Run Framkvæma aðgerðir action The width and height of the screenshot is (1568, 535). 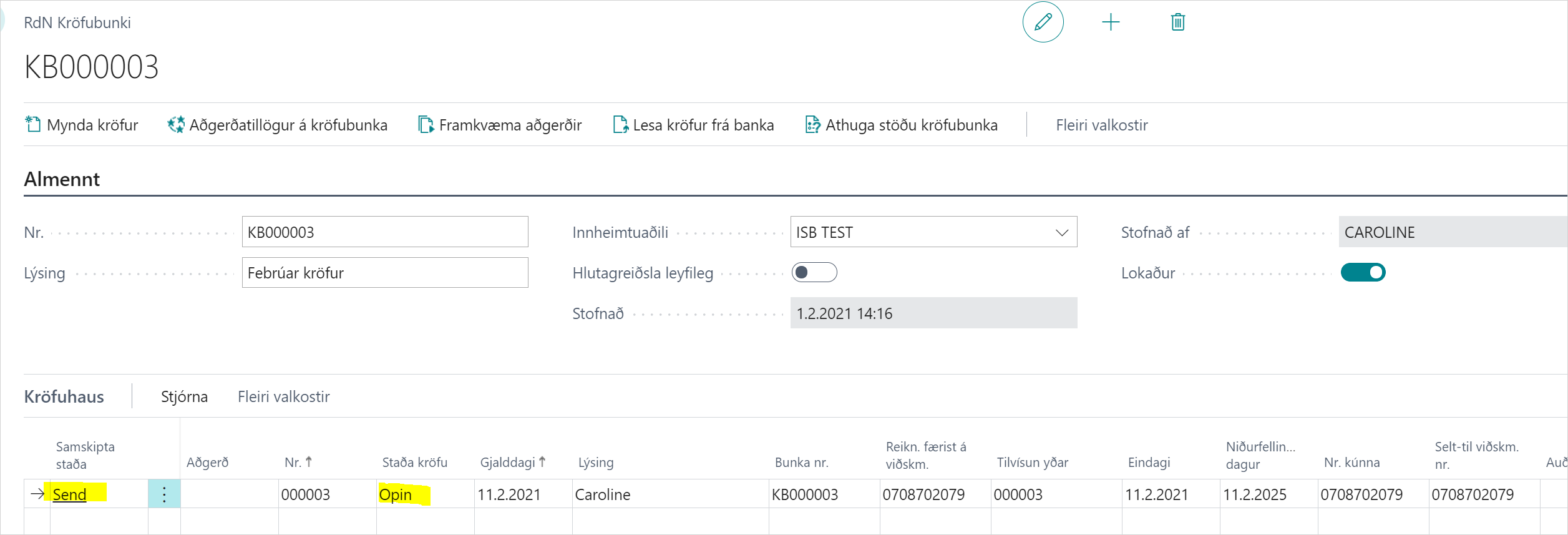click(500, 125)
